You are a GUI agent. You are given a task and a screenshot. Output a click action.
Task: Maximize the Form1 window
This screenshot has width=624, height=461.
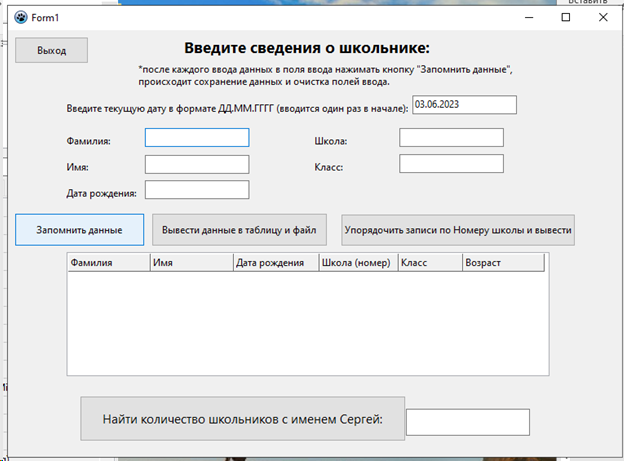point(566,18)
